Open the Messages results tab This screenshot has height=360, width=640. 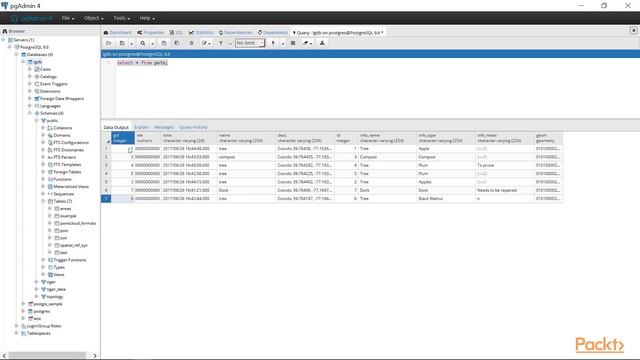point(164,127)
